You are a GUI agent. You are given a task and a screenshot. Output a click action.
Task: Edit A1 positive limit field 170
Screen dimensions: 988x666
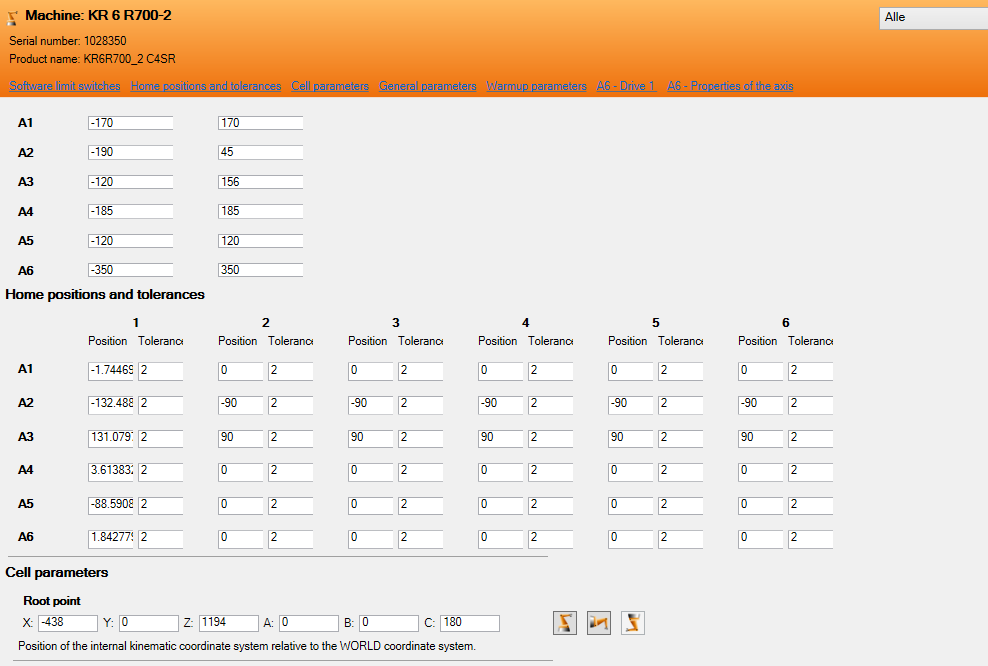tap(260, 123)
